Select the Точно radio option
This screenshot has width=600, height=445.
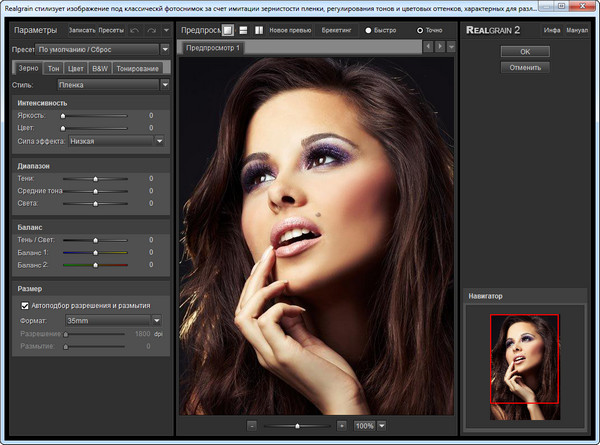(x=419, y=31)
